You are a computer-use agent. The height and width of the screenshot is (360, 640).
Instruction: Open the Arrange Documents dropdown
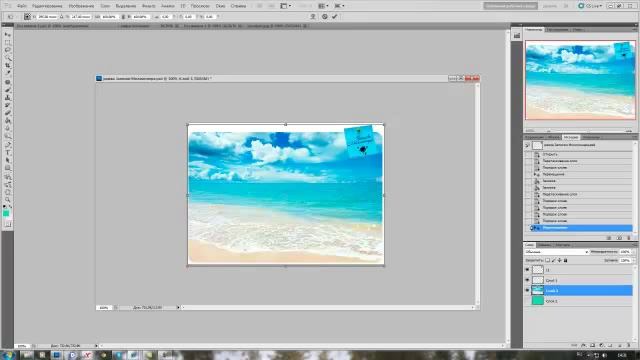(324, 6)
